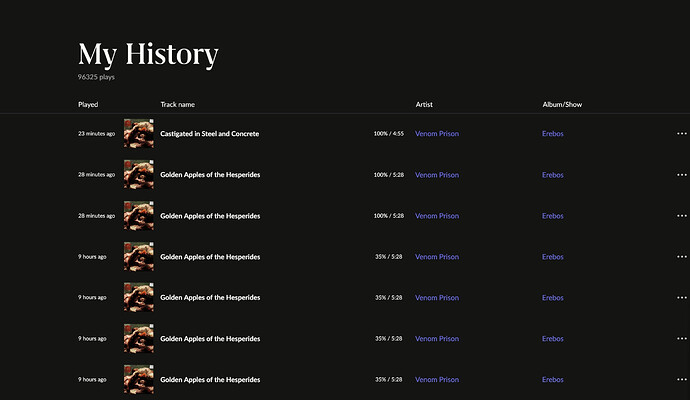This screenshot has width=690, height=400.
Task: Click the Played column header
Action: coord(88,104)
